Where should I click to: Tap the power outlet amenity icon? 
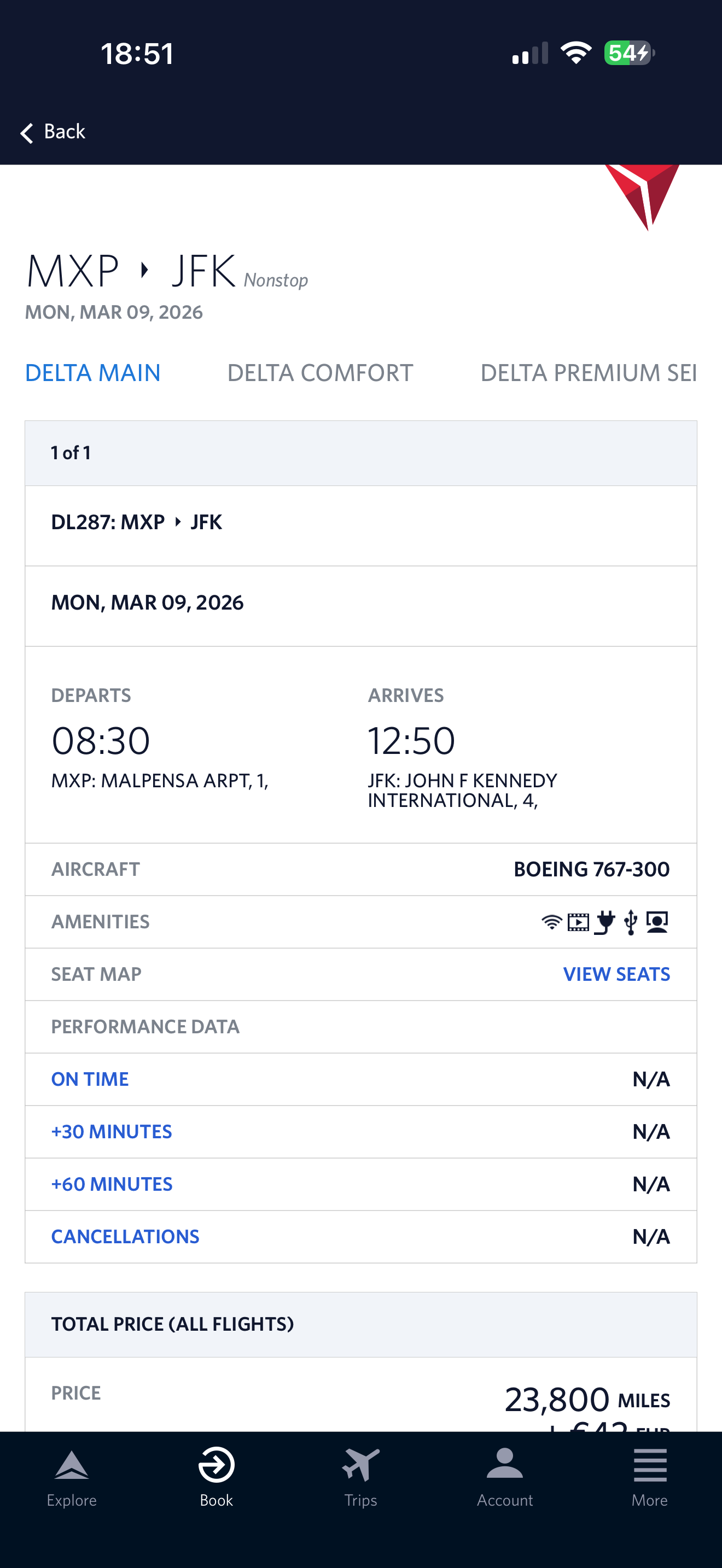click(x=605, y=922)
